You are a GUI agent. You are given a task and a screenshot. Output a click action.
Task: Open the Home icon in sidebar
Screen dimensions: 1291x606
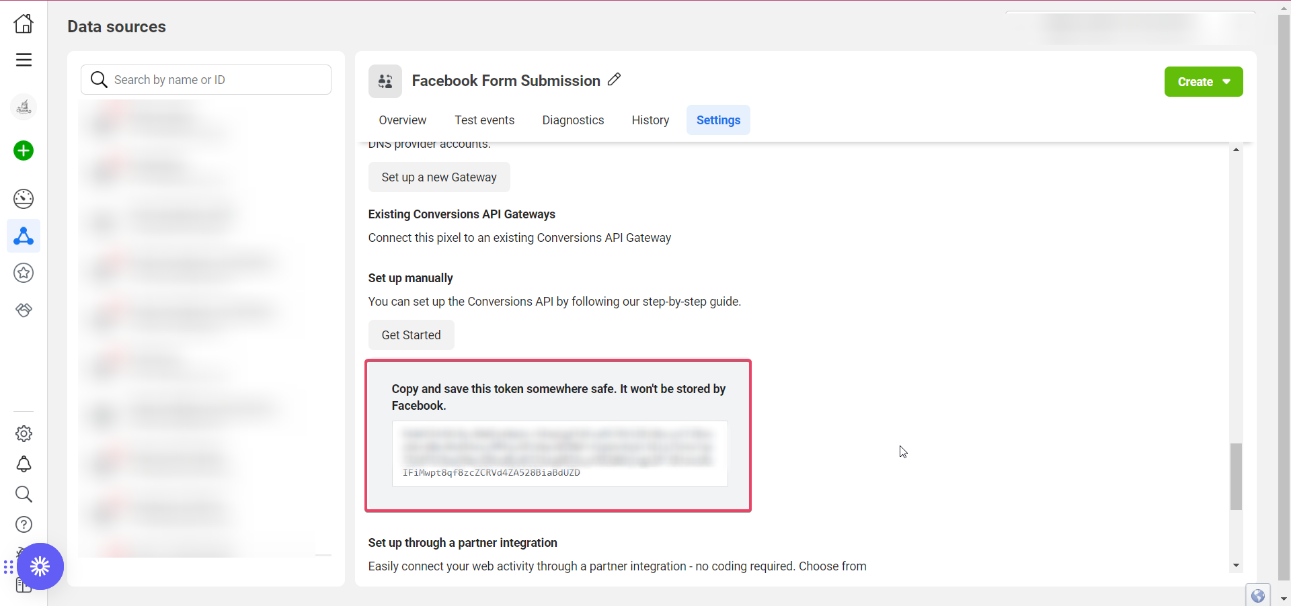pos(23,23)
